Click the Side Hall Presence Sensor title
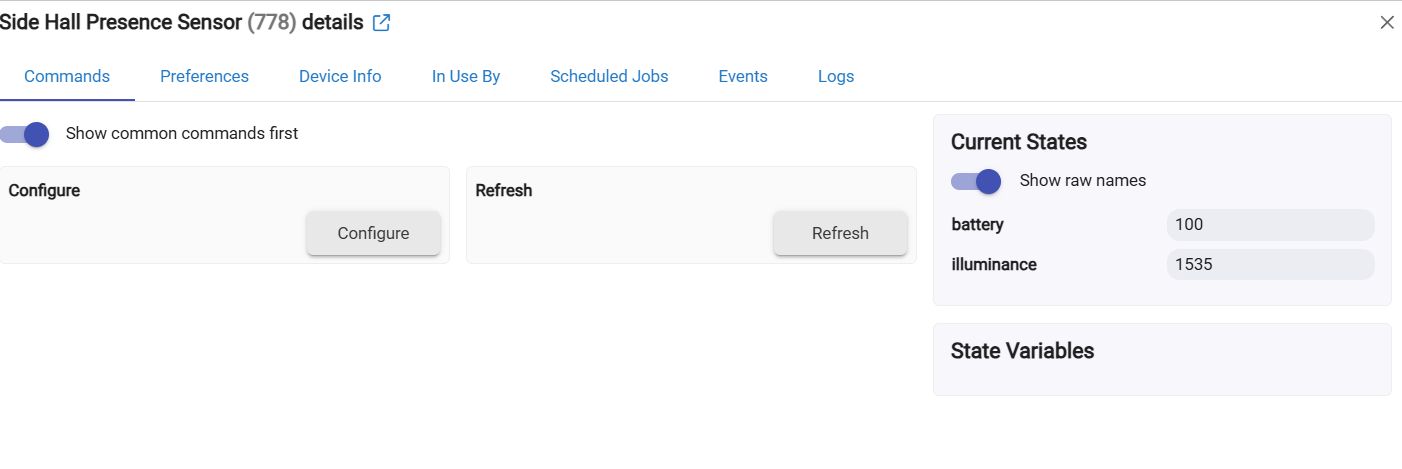This screenshot has width=1402, height=469. (x=122, y=23)
